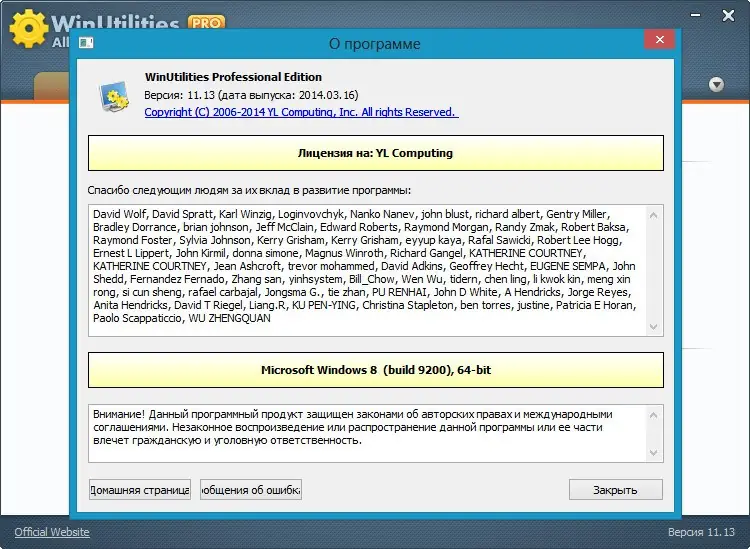750x549 pixels.
Task: Minimize the WinUtilities main window
Action: point(696,15)
